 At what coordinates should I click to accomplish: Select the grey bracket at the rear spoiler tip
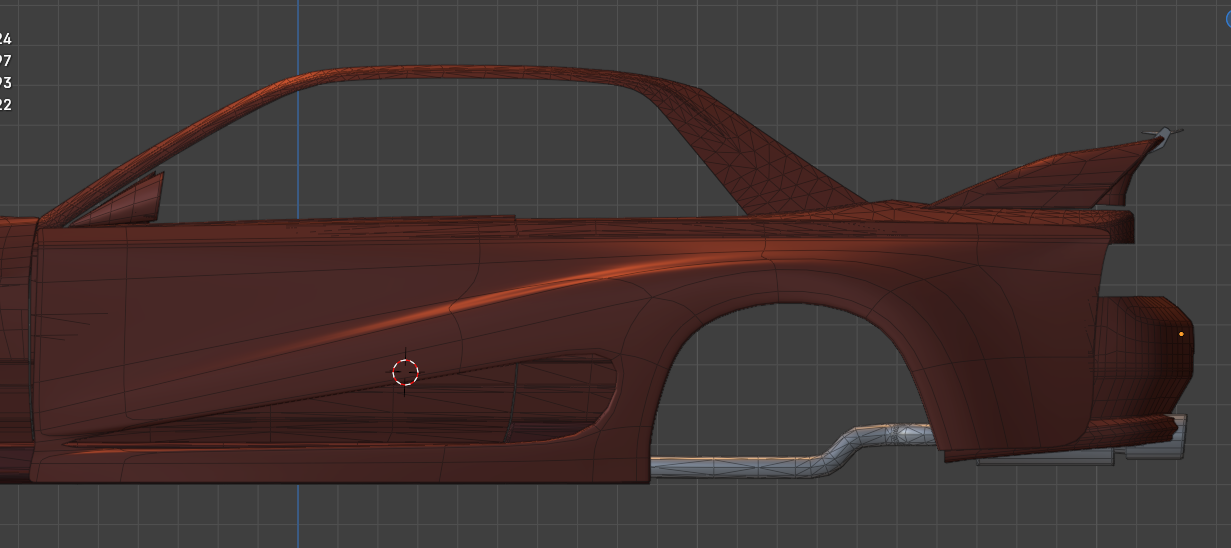[x=1164, y=134]
